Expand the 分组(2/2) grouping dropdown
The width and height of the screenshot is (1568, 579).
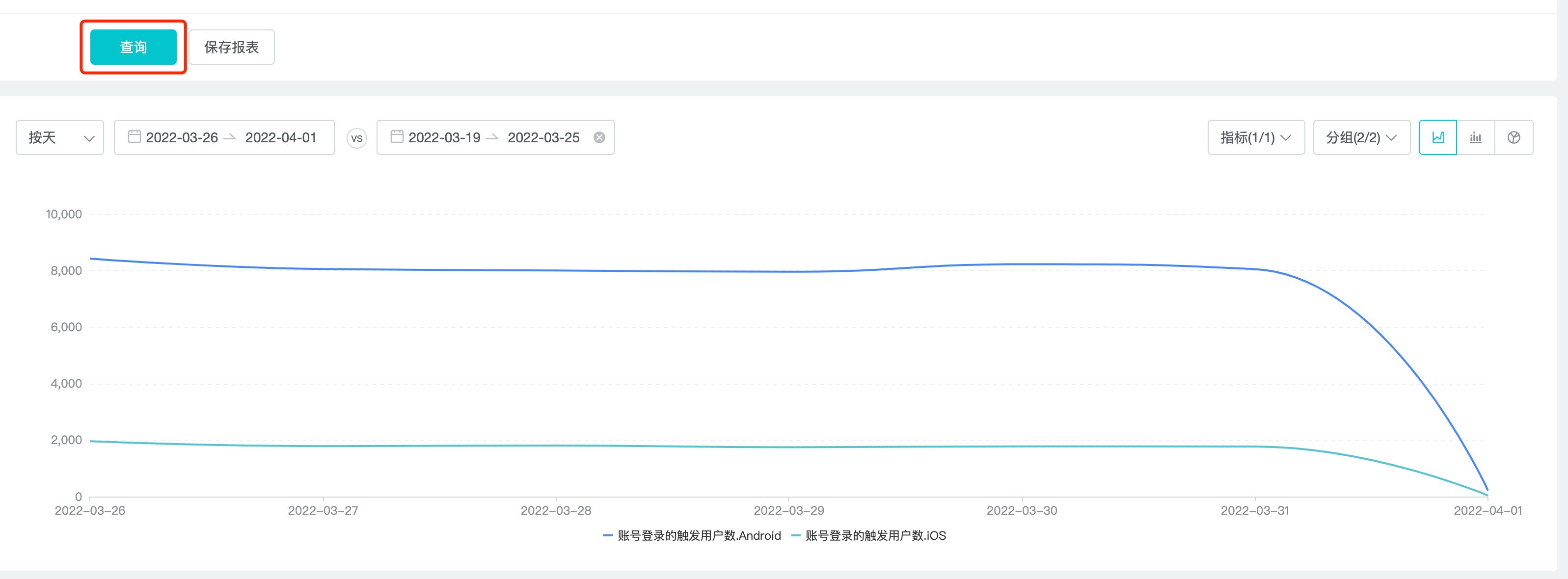1361,137
